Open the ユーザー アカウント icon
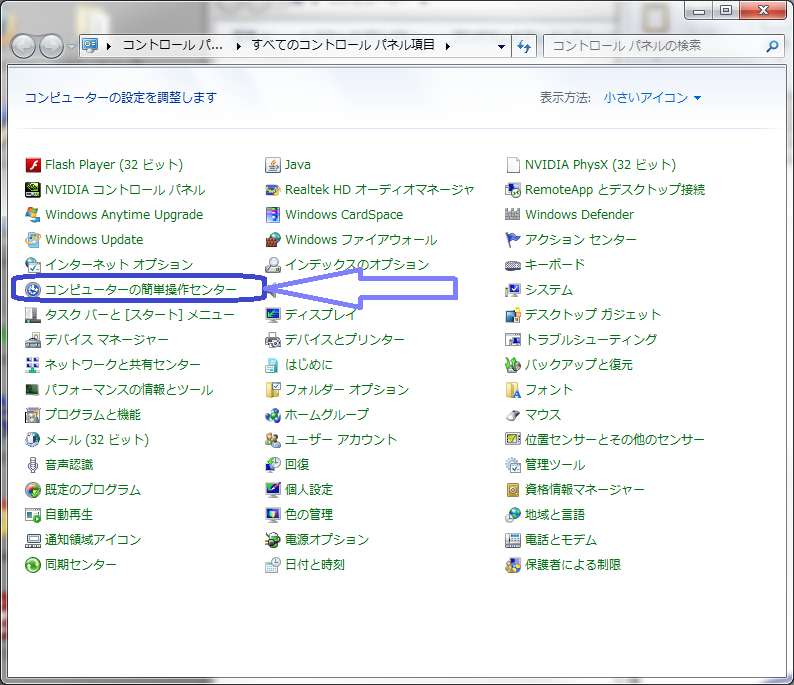Viewport: 794px width, 685px height. click(273, 440)
